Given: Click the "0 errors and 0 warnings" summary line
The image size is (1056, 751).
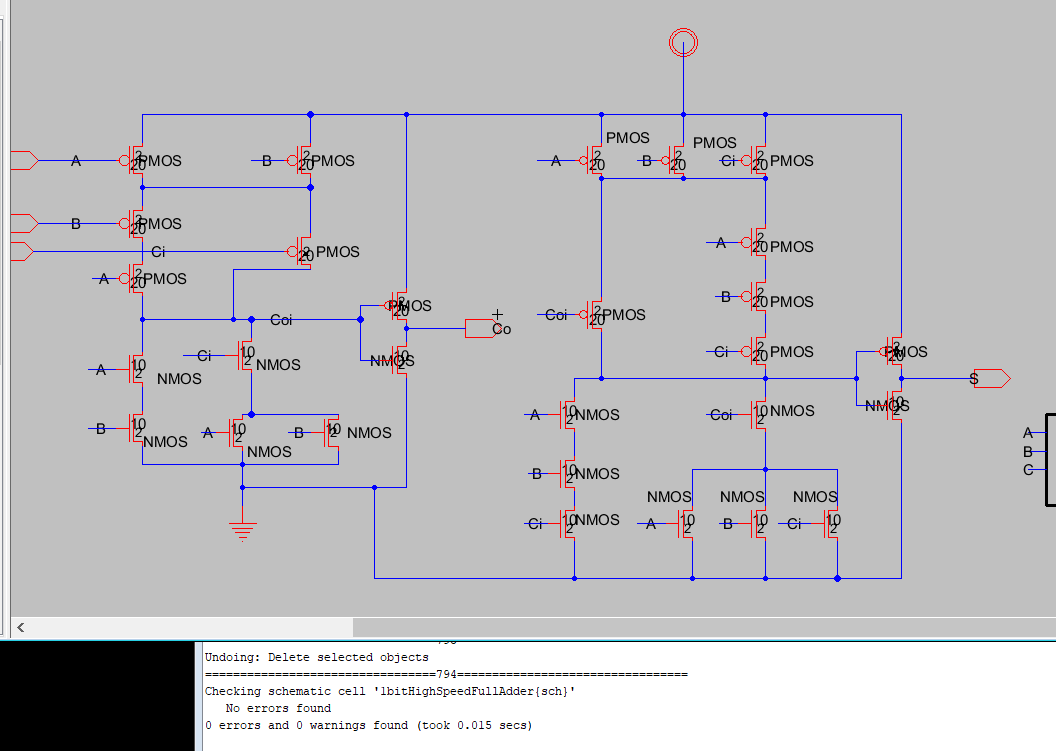Looking at the screenshot, I should pos(368,725).
